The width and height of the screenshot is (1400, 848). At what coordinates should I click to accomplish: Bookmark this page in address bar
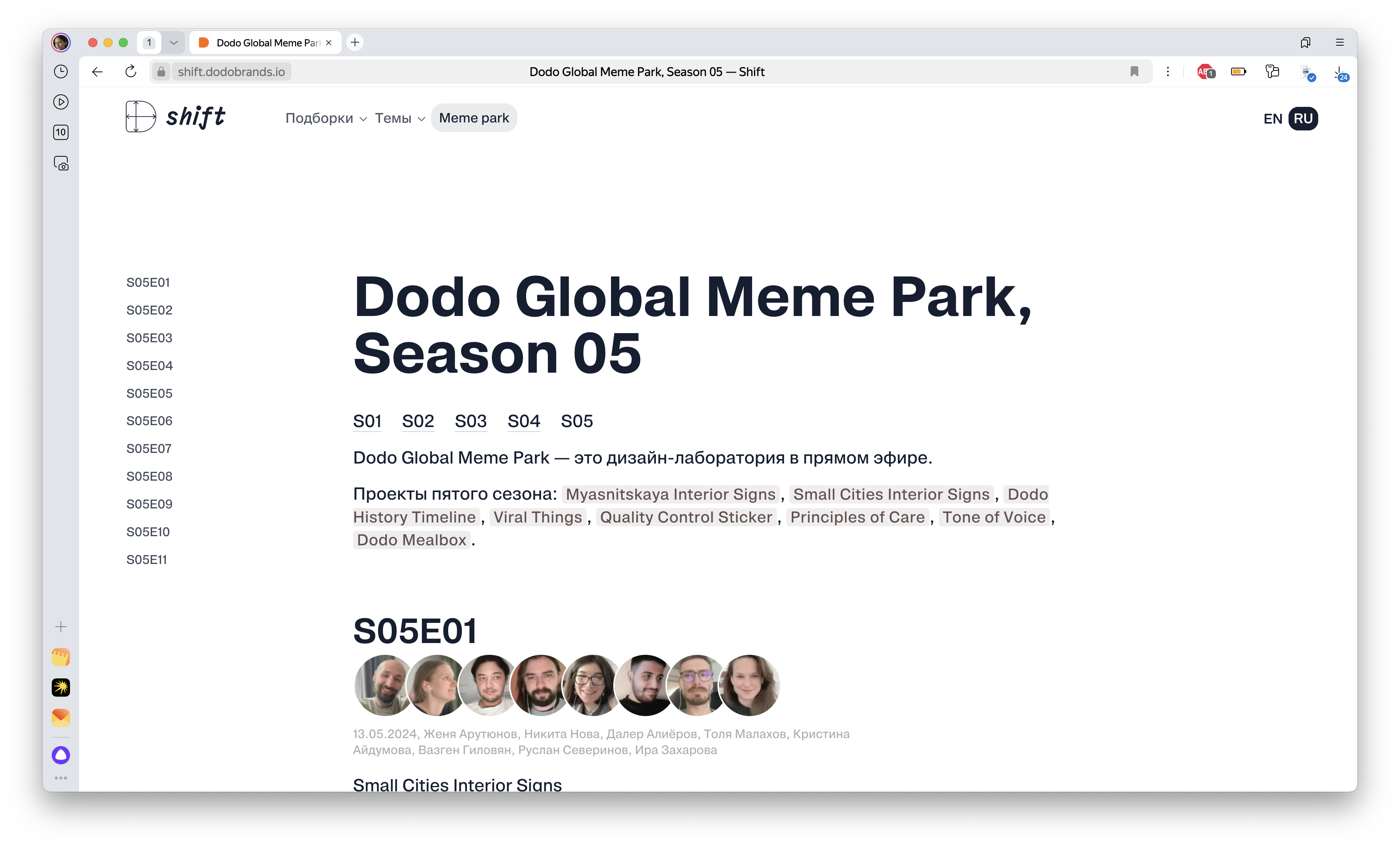[1134, 71]
